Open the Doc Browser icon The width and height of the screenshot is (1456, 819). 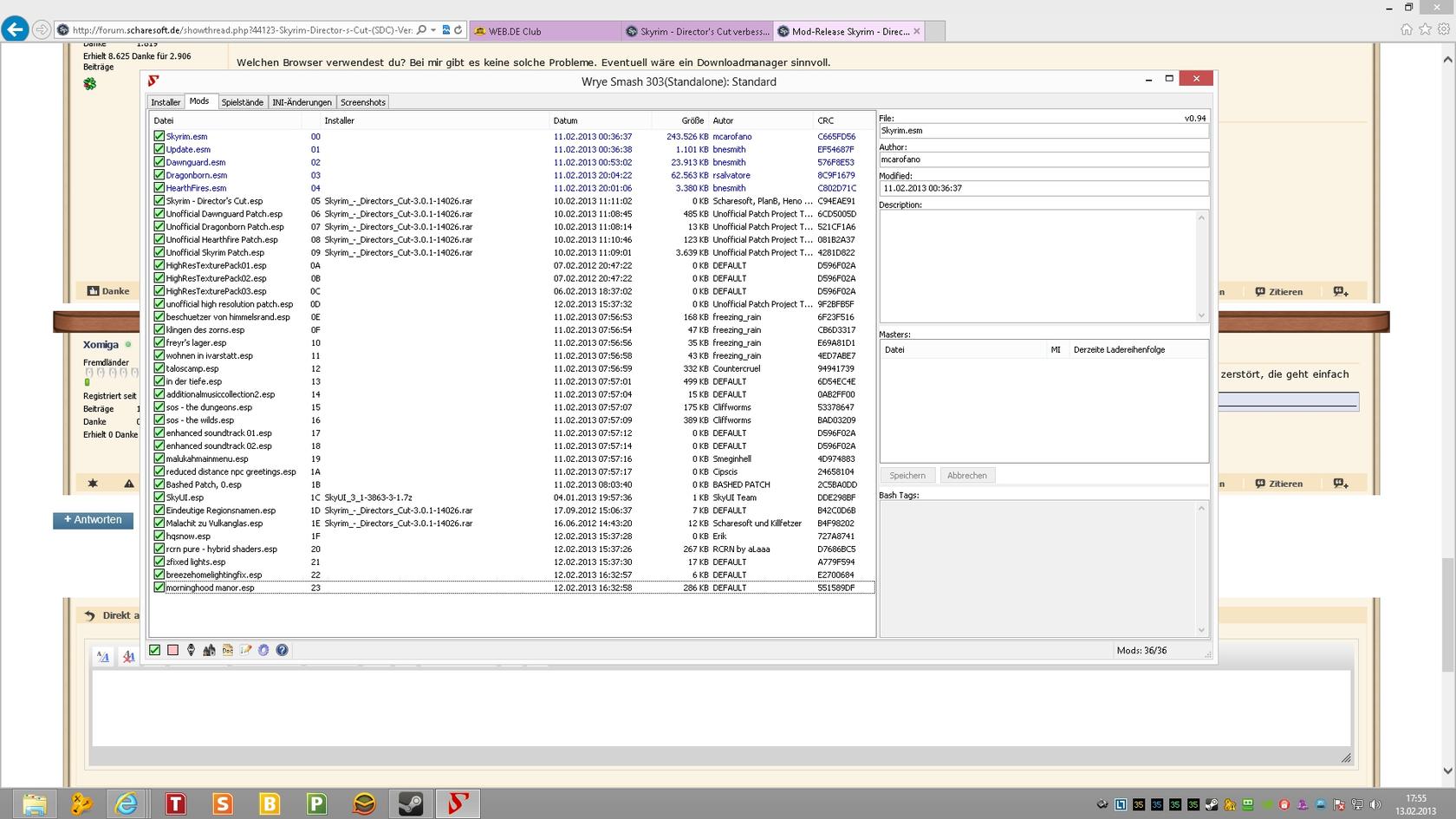pyautogui.click(x=227, y=650)
